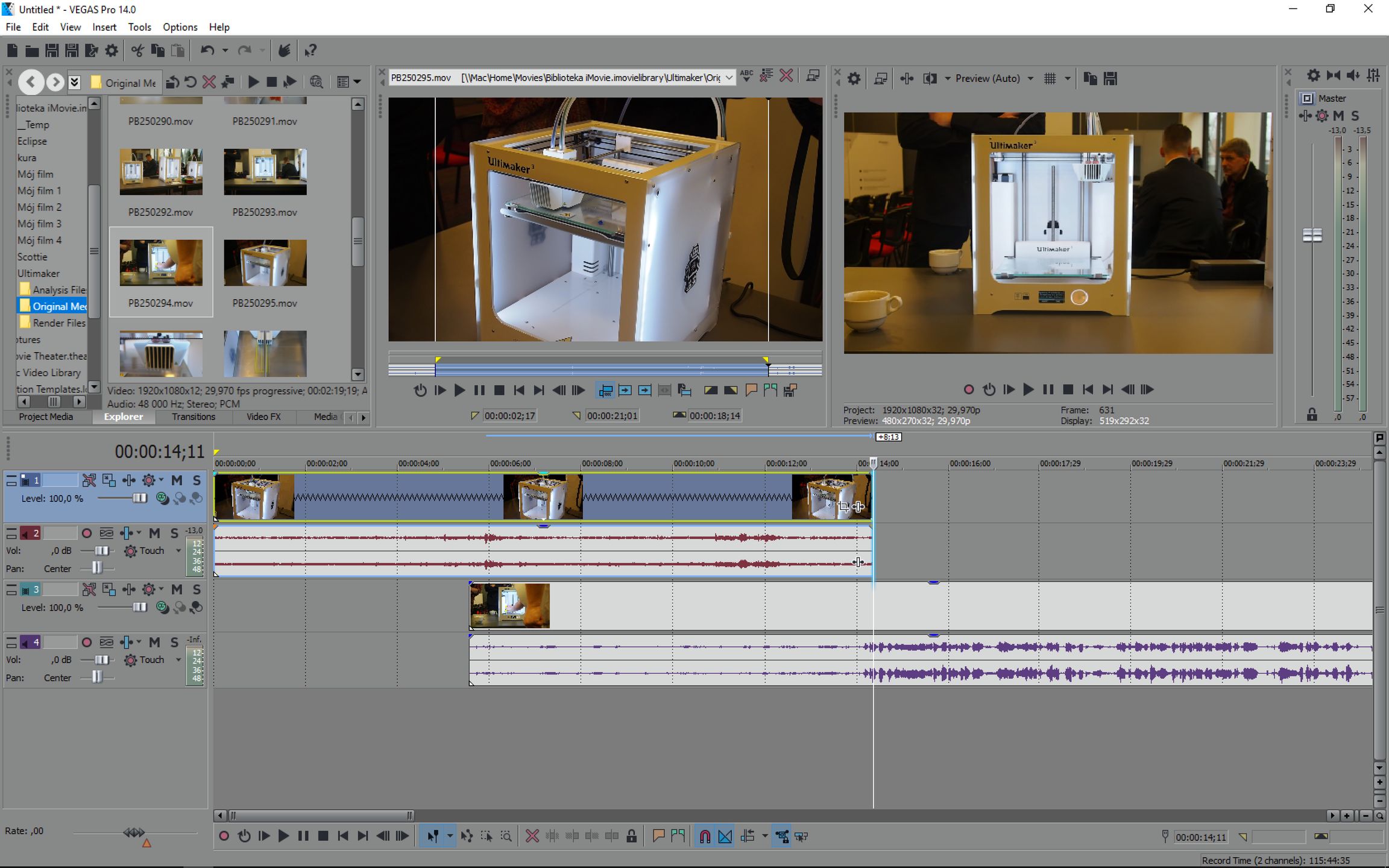Click Event Pan/Crop icon on clip
Screen dimensions: 1389x868
(x=843, y=507)
